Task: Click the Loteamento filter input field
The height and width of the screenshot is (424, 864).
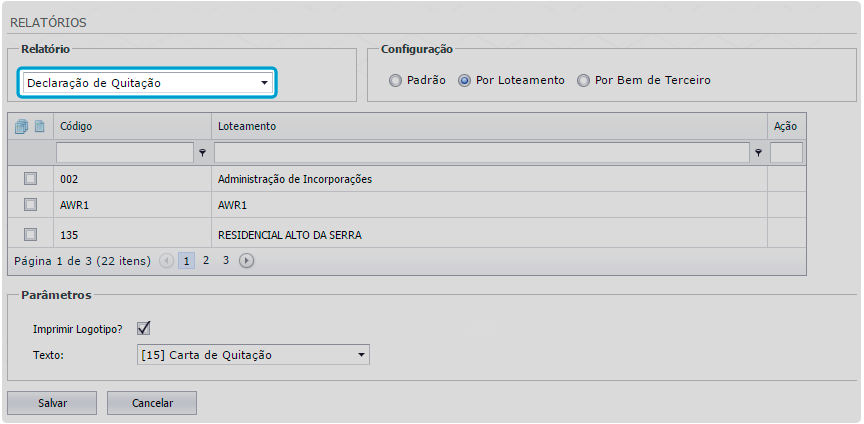Action: tap(482, 153)
